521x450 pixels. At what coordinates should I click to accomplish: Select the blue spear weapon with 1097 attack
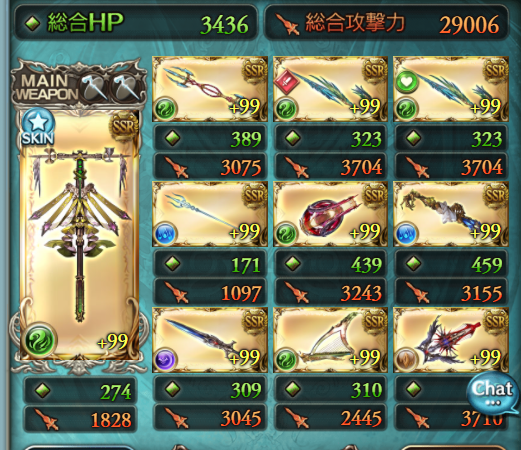[210, 214]
